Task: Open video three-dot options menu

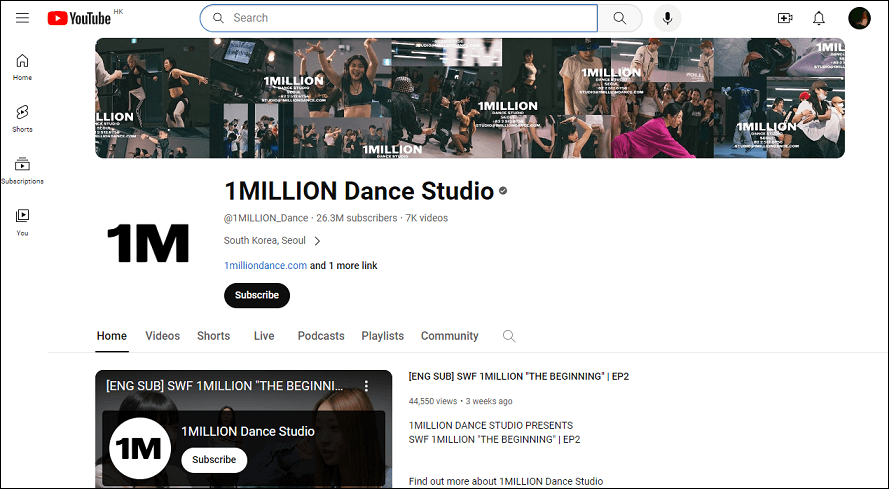Action: pos(366,386)
